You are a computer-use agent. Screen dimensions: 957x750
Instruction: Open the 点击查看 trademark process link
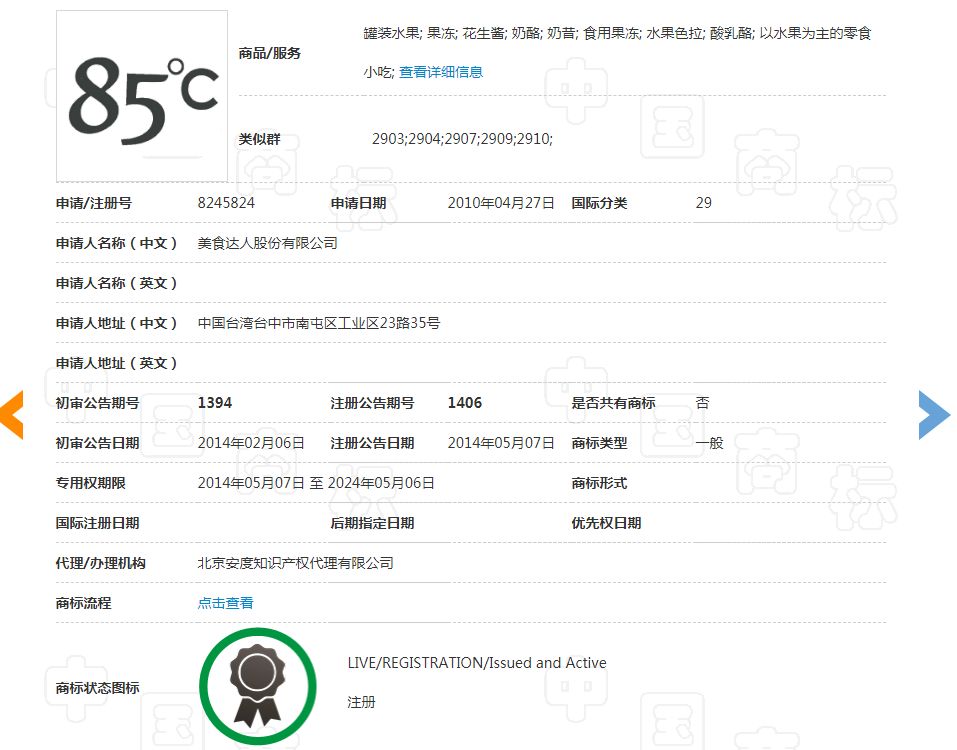pyautogui.click(x=225, y=603)
